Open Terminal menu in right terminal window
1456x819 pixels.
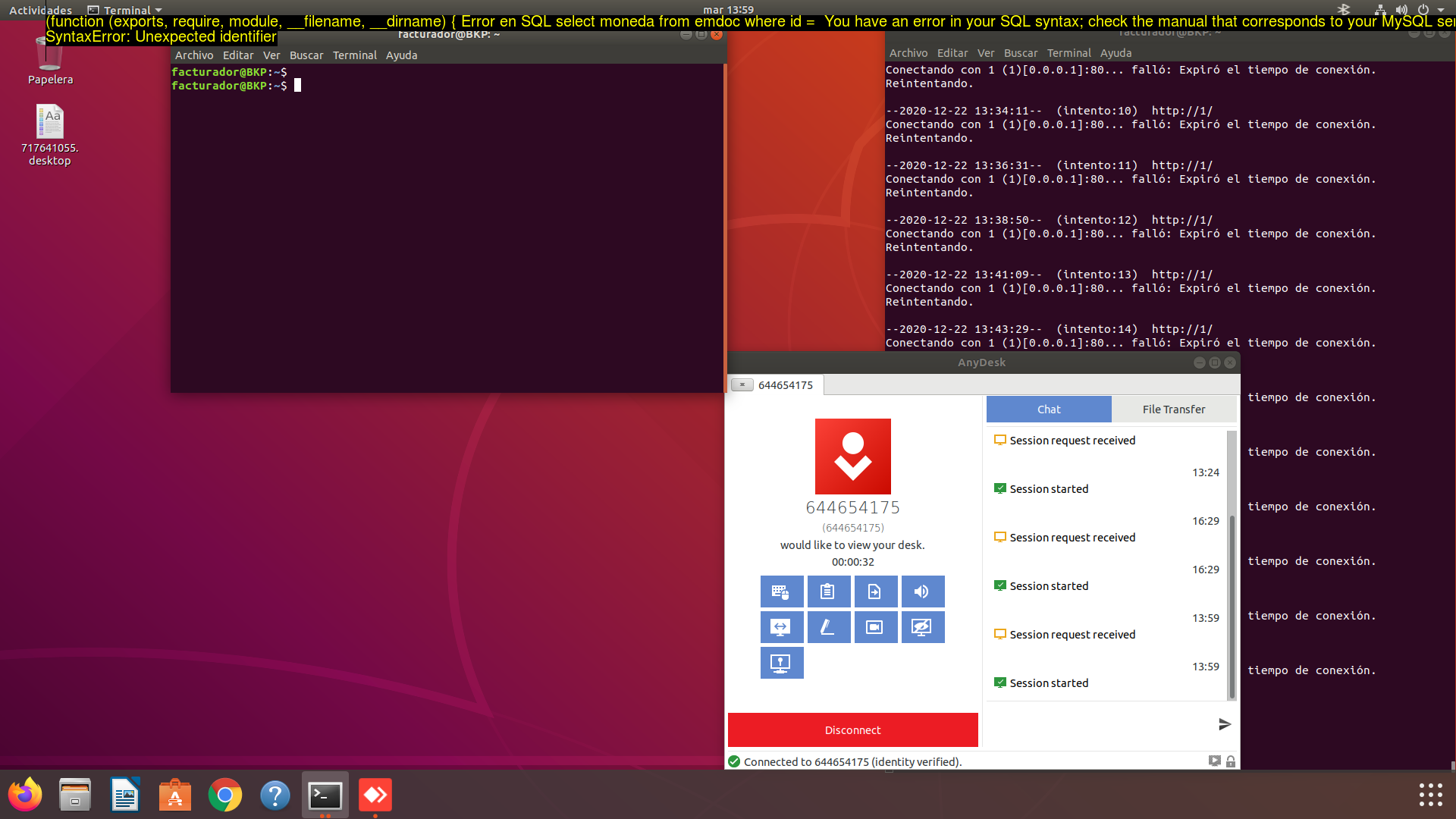[x=1069, y=53]
